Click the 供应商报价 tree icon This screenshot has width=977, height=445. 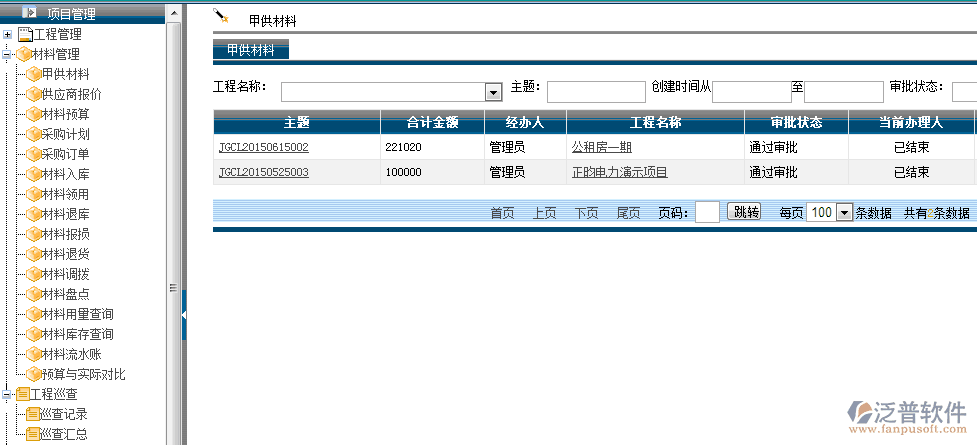[x=33, y=94]
